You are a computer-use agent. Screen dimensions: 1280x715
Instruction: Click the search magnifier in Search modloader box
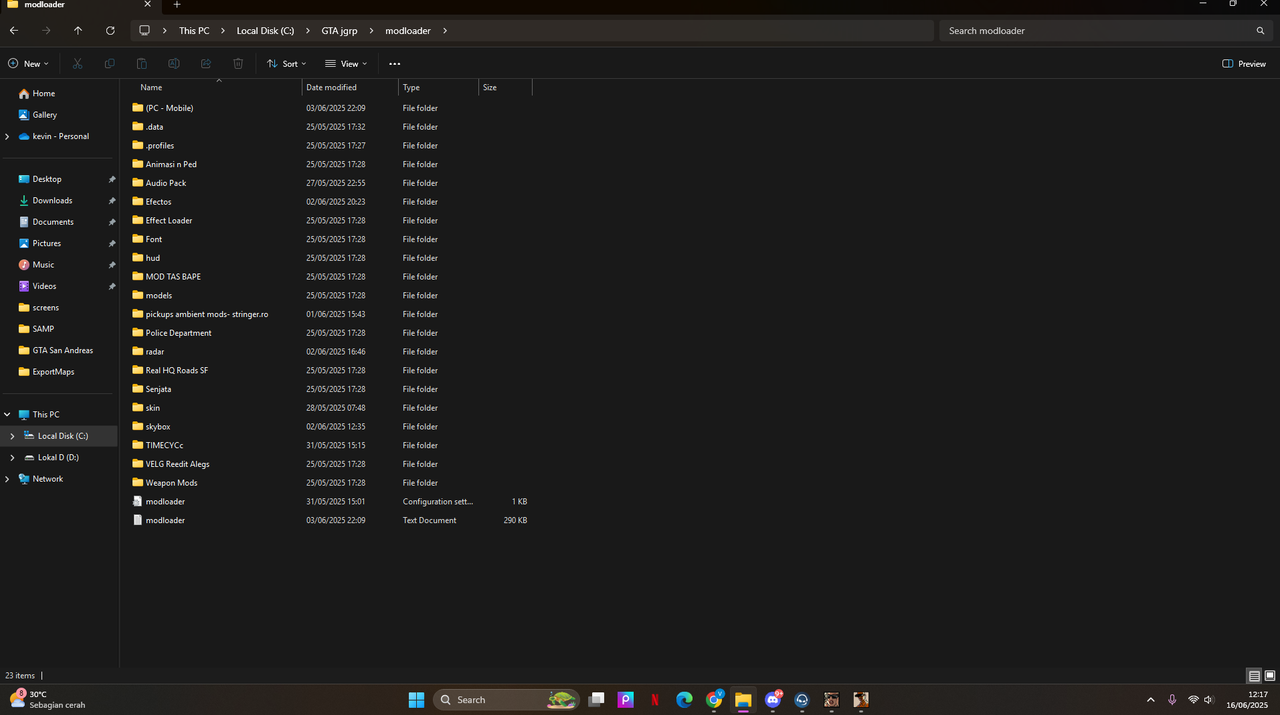[1260, 31]
